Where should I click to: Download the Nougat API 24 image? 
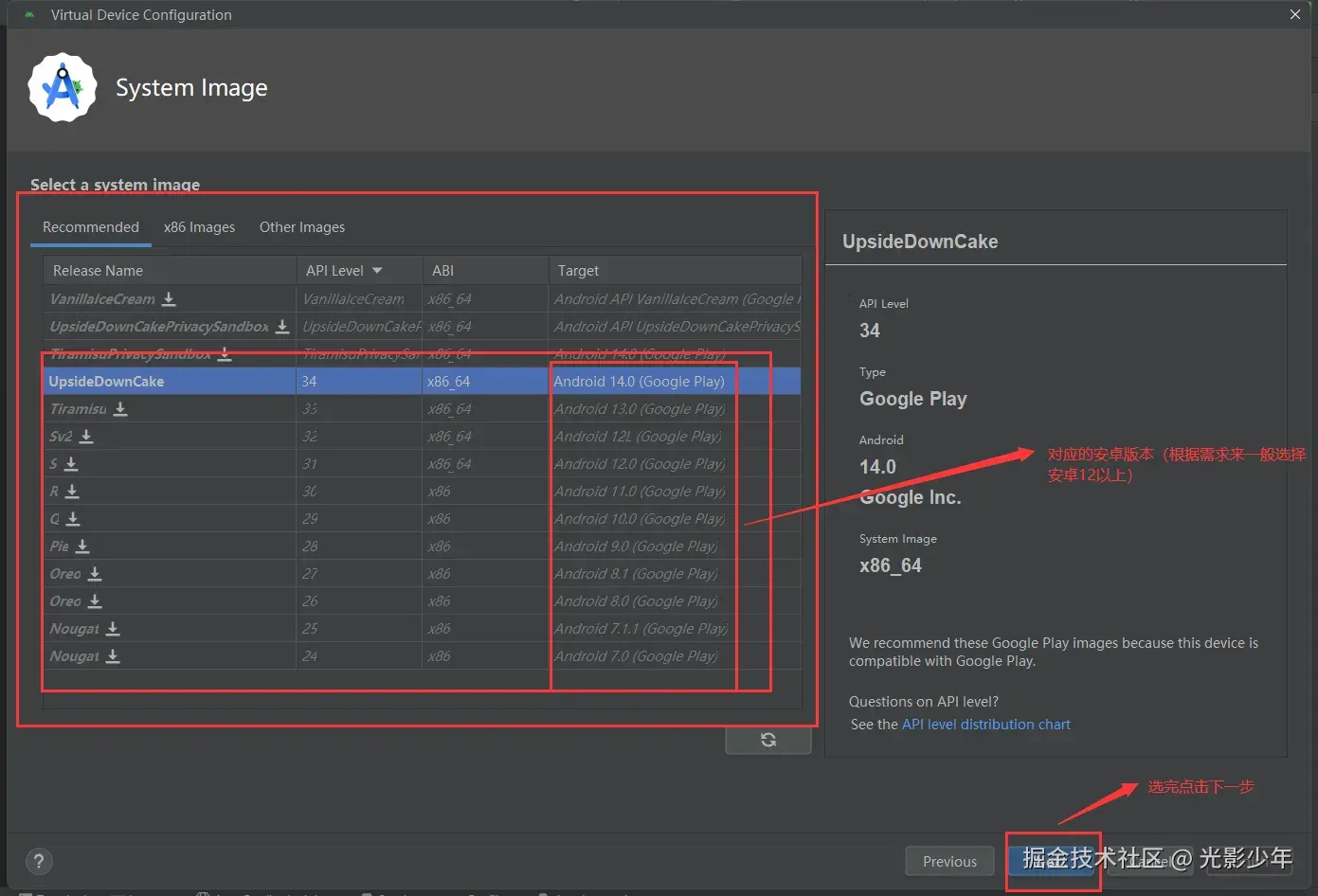click(113, 656)
